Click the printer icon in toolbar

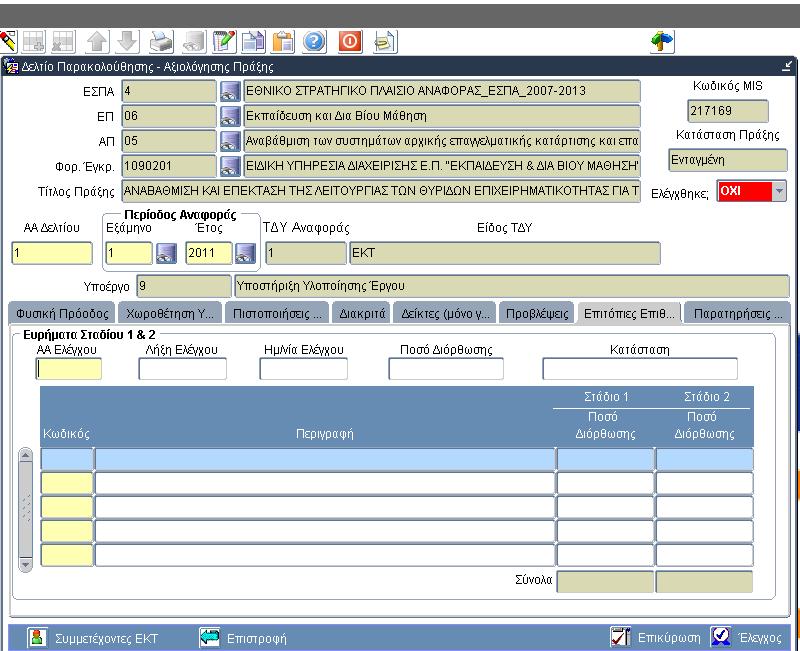pos(161,42)
